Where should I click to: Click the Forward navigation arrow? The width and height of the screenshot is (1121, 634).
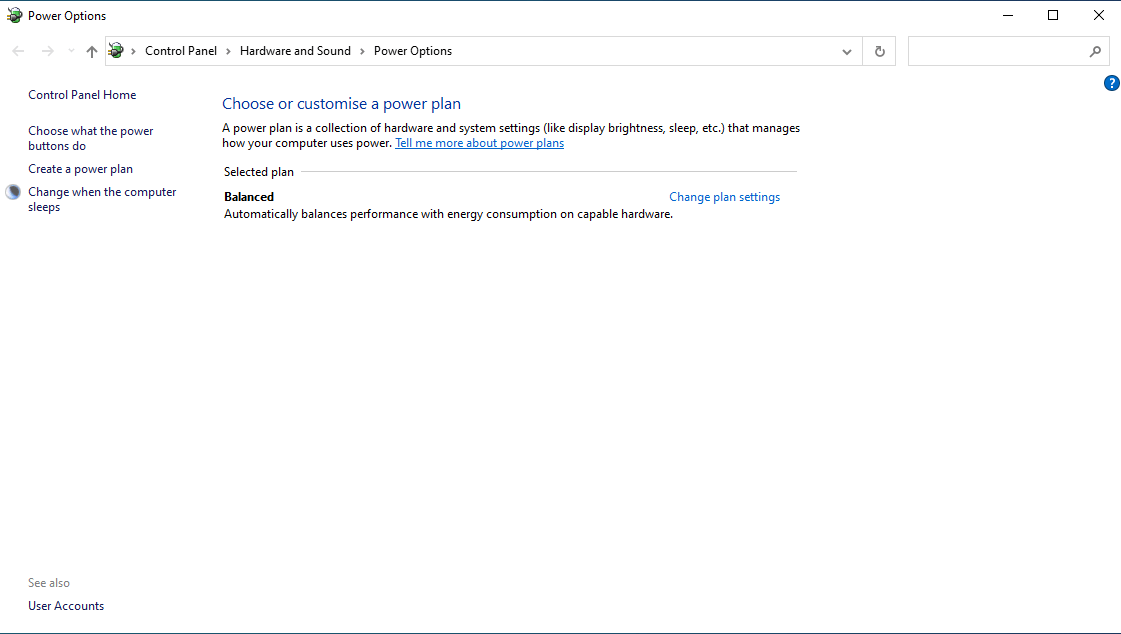point(47,51)
